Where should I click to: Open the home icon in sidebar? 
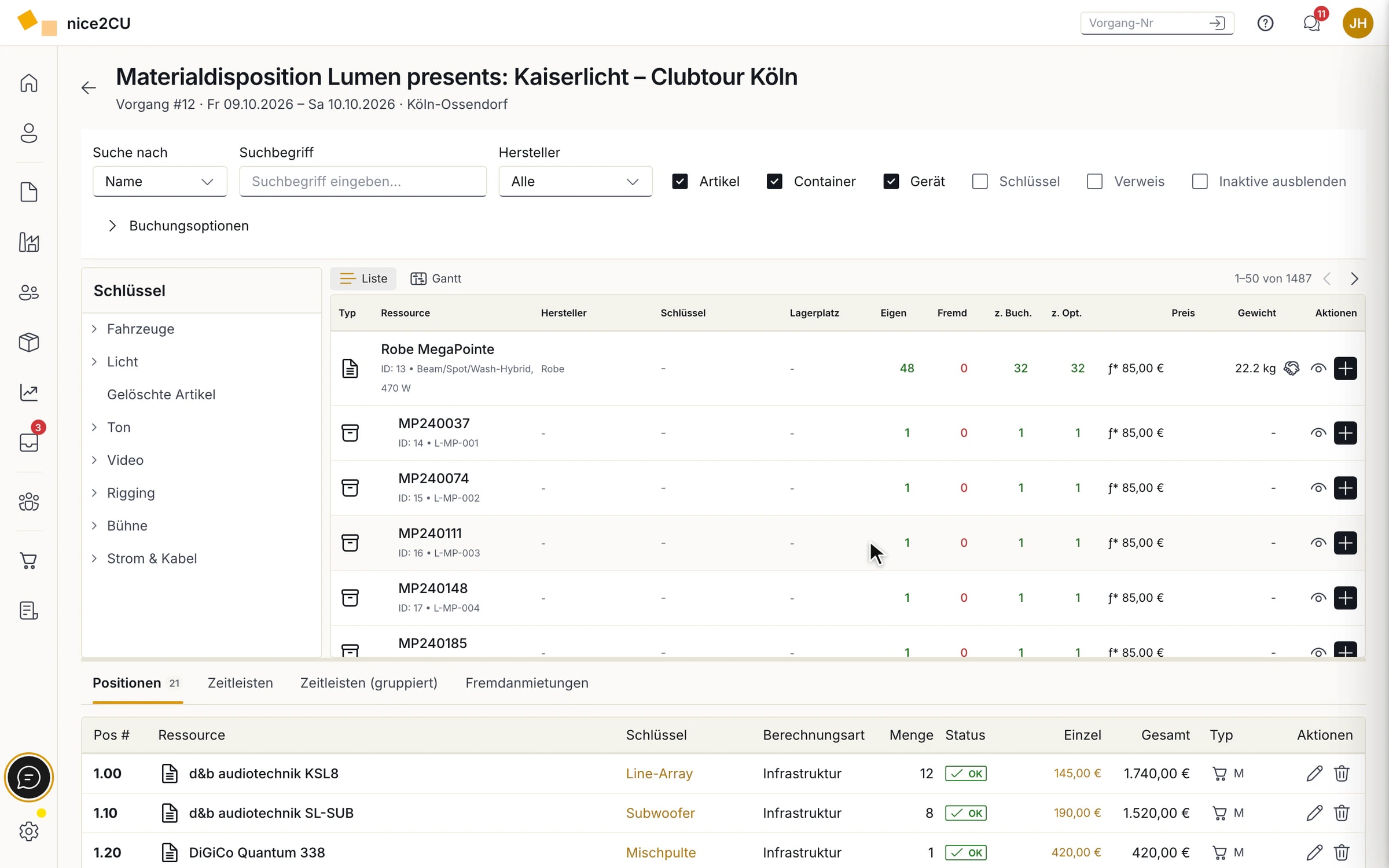[29, 83]
